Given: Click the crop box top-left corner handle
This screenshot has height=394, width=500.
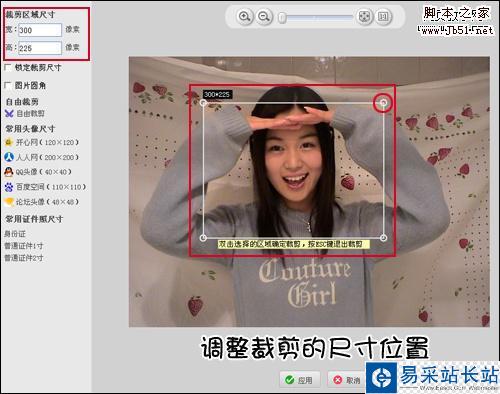Looking at the screenshot, I should coord(203,103).
